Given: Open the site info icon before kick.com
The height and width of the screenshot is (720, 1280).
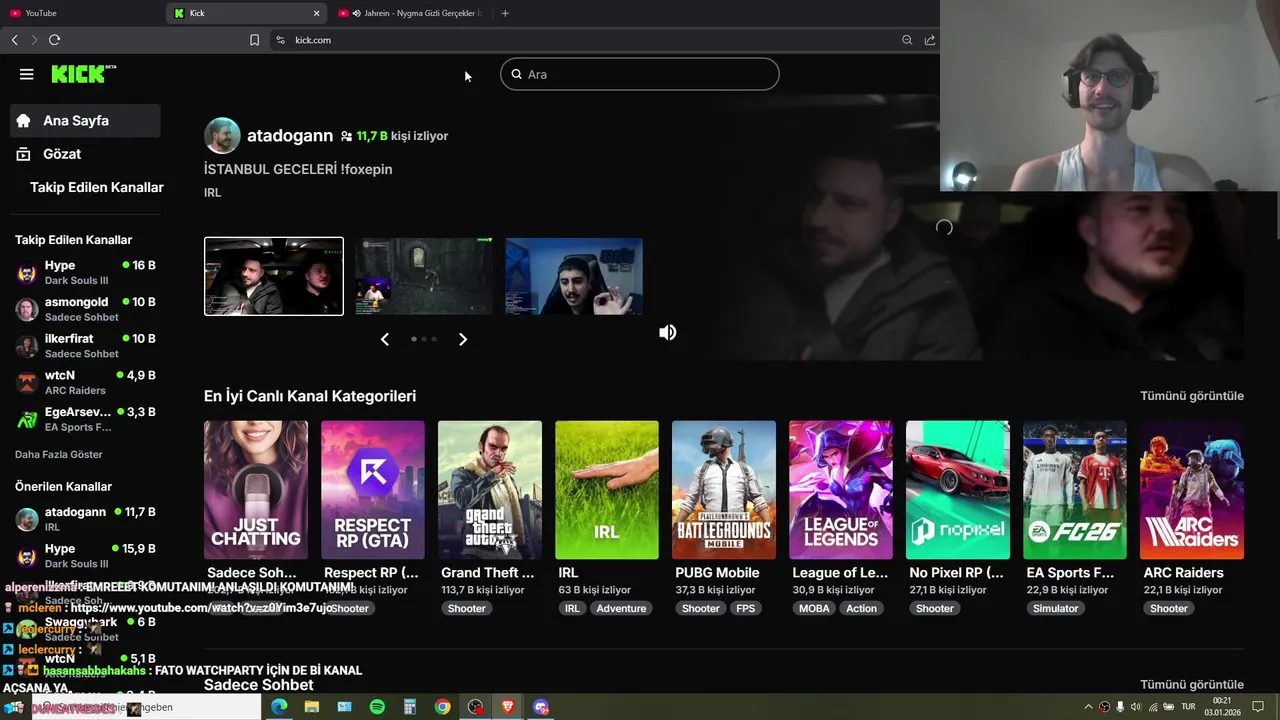Looking at the screenshot, I should pyautogui.click(x=280, y=40).
